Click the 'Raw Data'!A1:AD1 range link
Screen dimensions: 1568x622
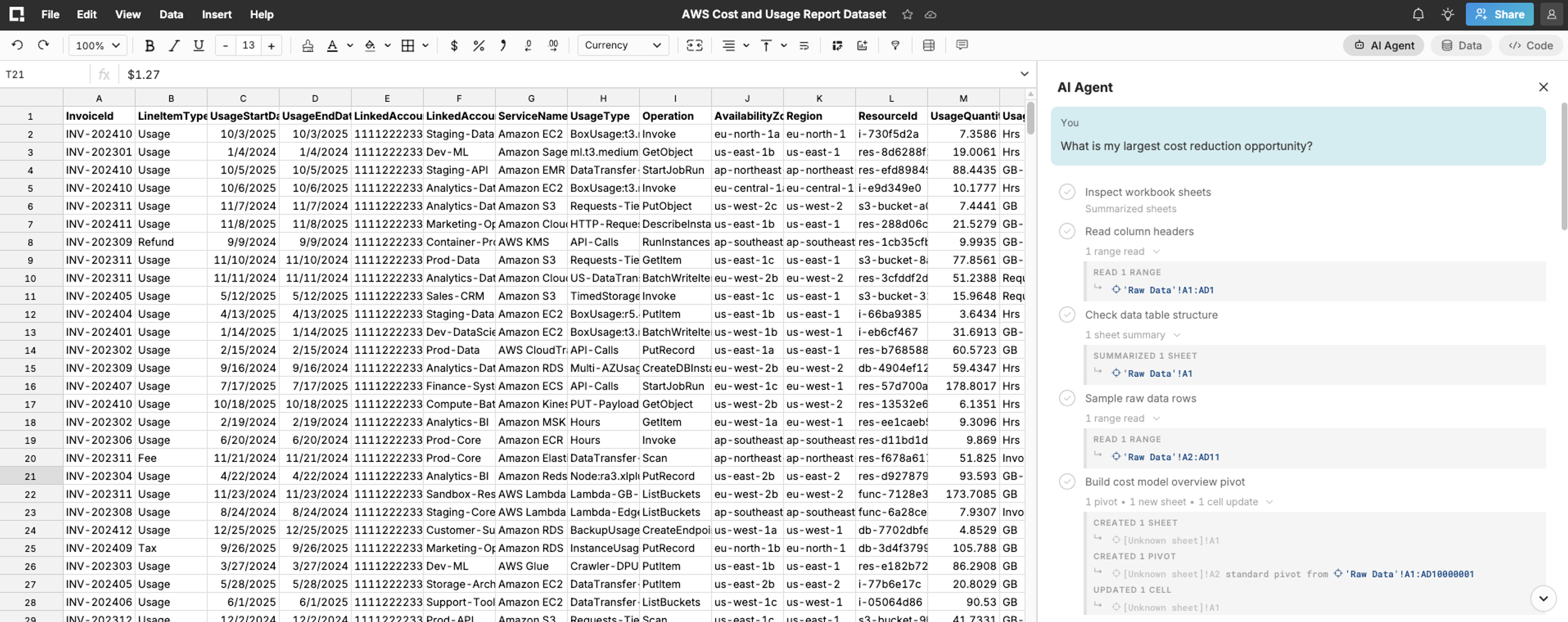1163,291
